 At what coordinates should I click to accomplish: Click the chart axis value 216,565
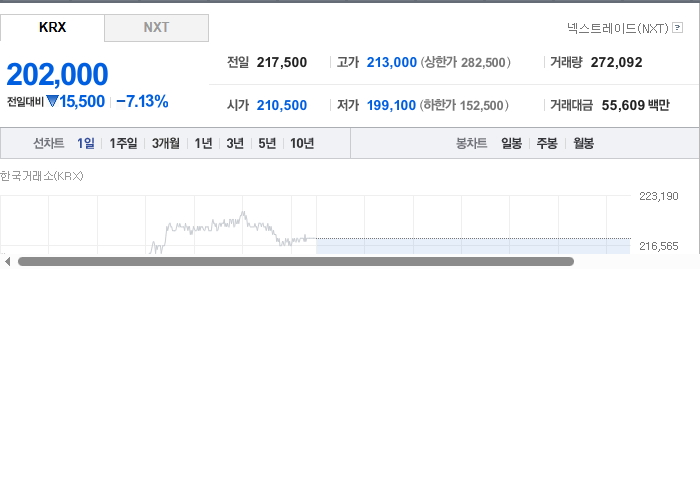pos(658,246)
